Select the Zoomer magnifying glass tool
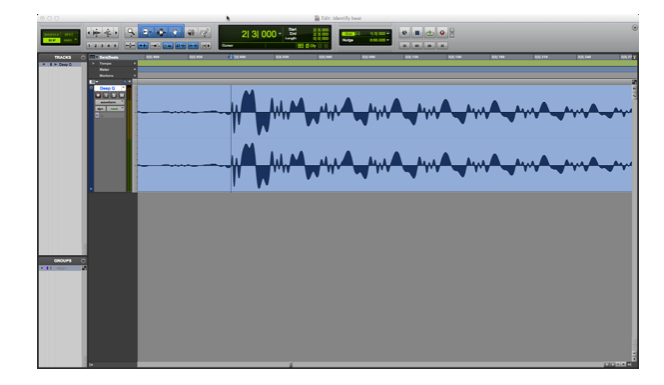 pos(131,32)
